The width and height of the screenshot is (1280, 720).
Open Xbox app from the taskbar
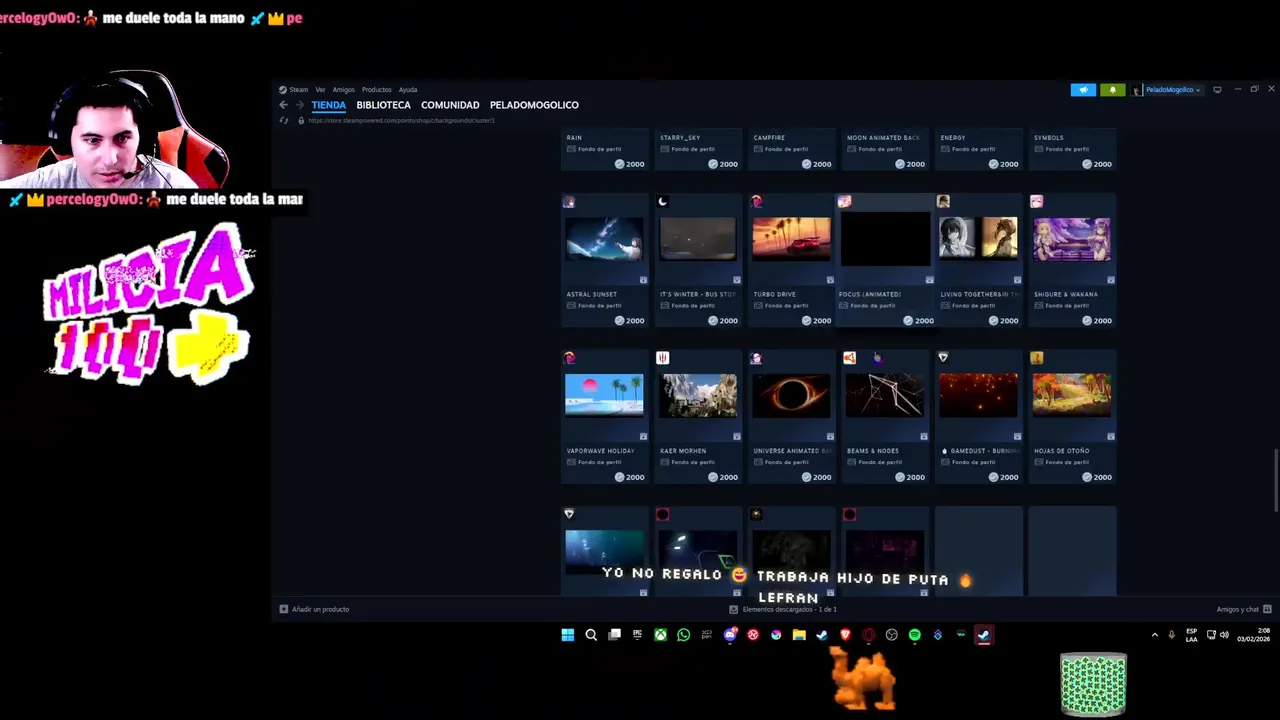660,635
